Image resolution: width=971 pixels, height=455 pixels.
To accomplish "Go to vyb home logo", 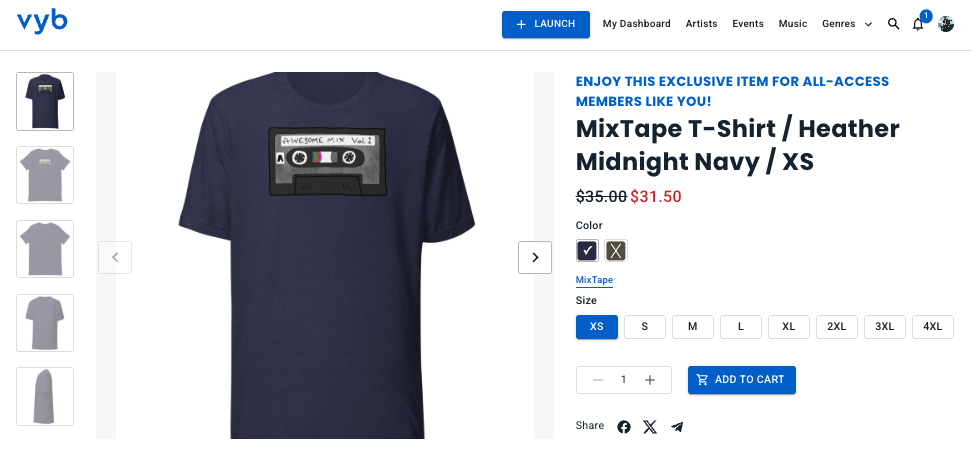I will (x=42, y=22).
